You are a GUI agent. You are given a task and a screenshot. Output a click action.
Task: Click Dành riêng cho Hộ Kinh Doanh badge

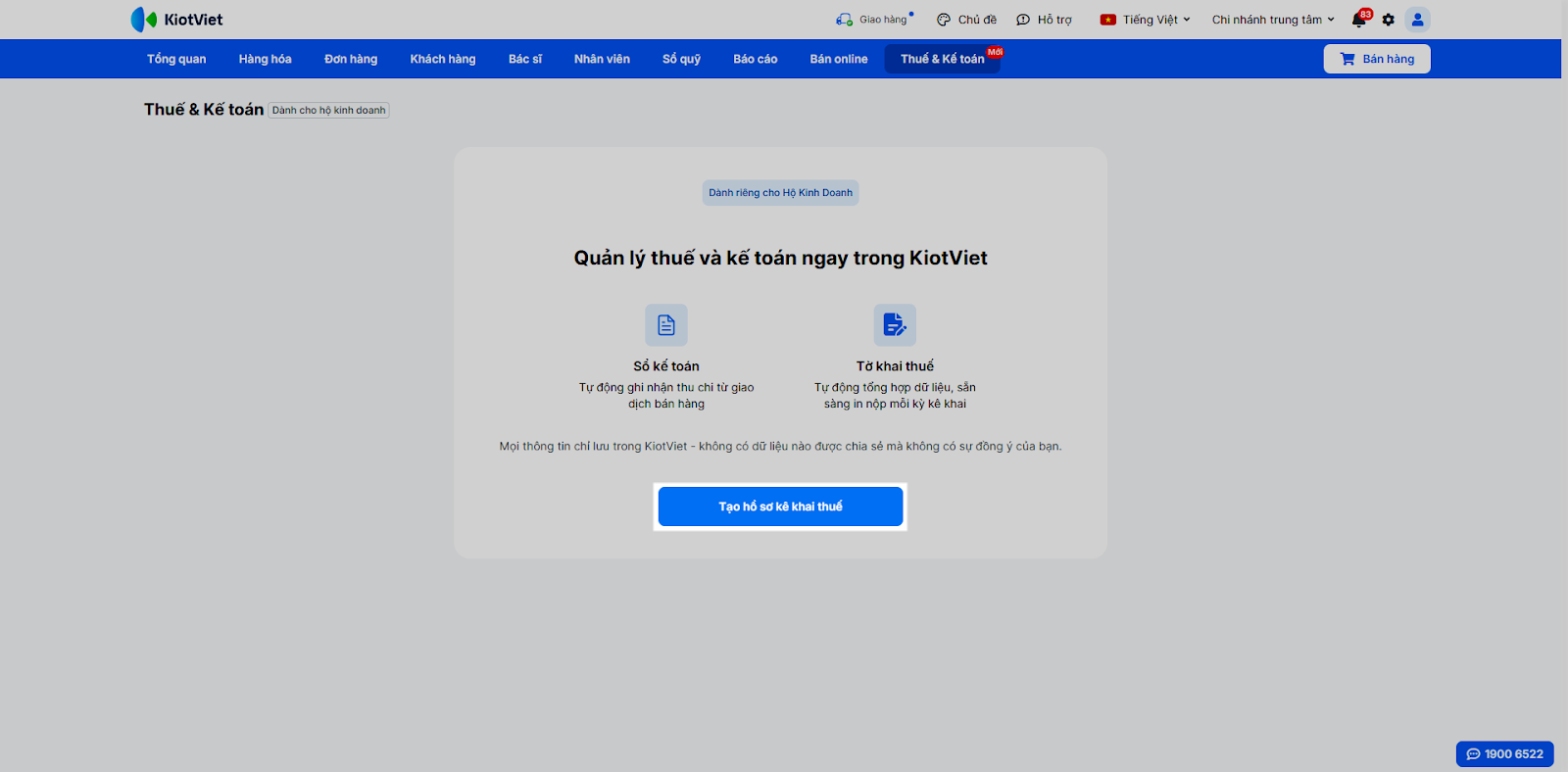(781, 193)
